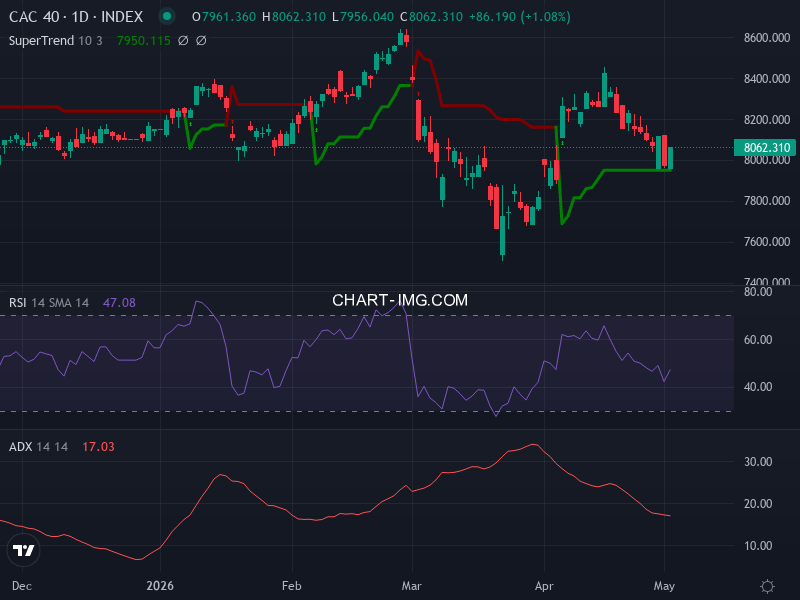The image size is (800, 600).
Task: Click the May label on time axis
Action: pyautogui.click(x=664, y=586)
